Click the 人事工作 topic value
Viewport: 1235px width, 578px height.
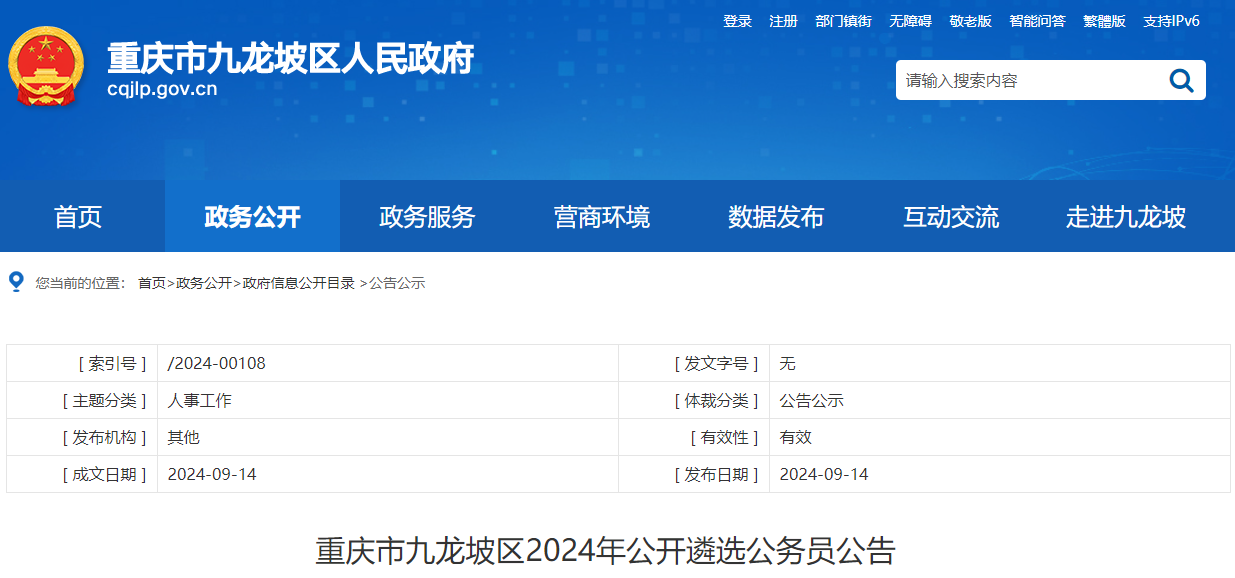[200, 400]
